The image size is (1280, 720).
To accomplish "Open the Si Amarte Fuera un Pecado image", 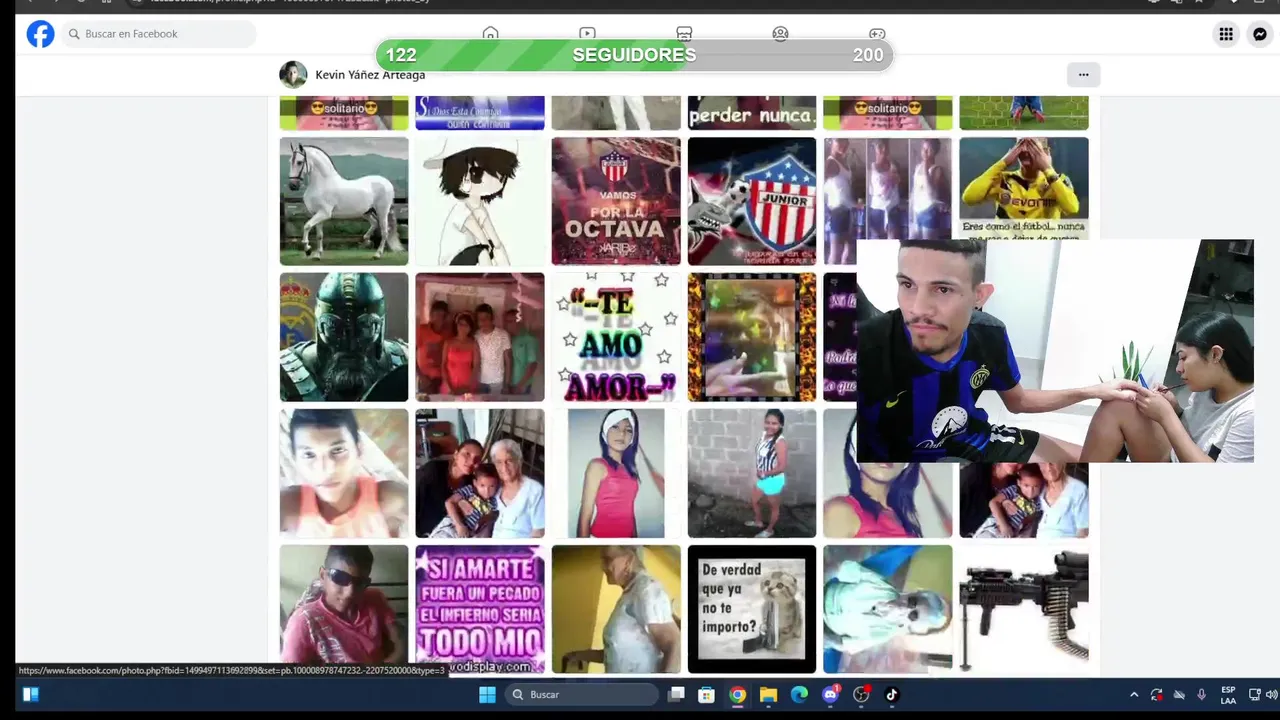I will (480, 609).
